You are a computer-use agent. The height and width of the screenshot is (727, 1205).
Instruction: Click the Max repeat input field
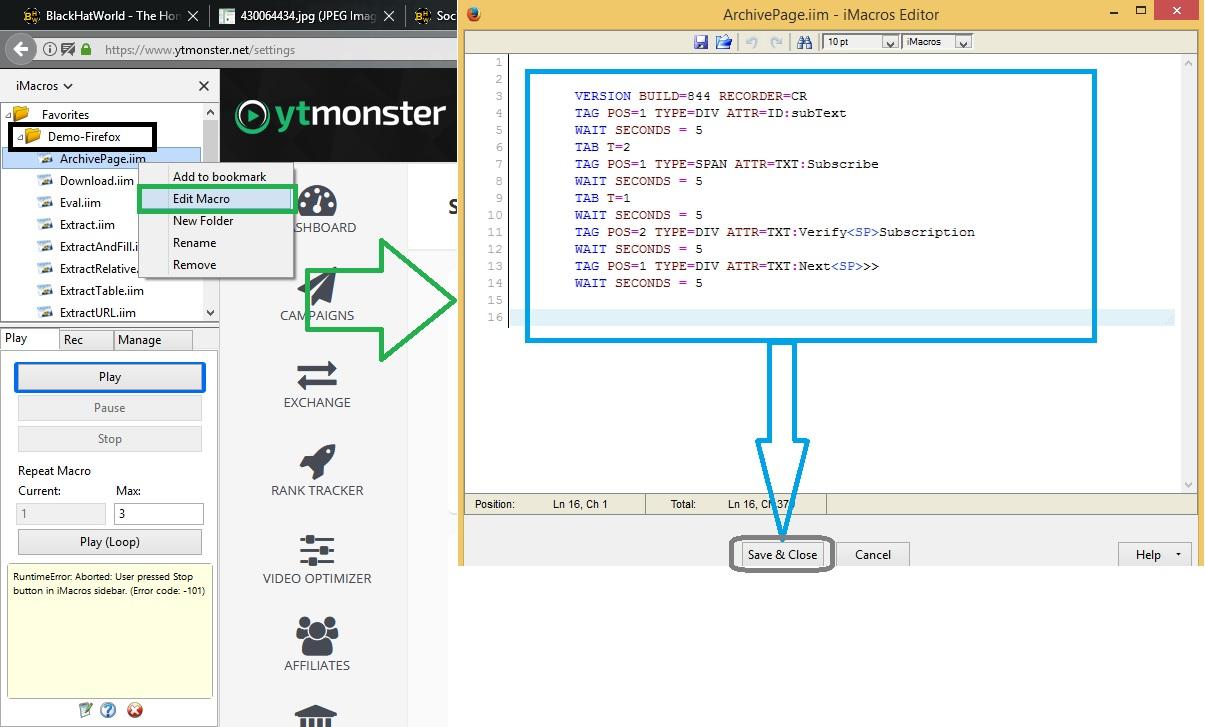(x=159, y=514)
